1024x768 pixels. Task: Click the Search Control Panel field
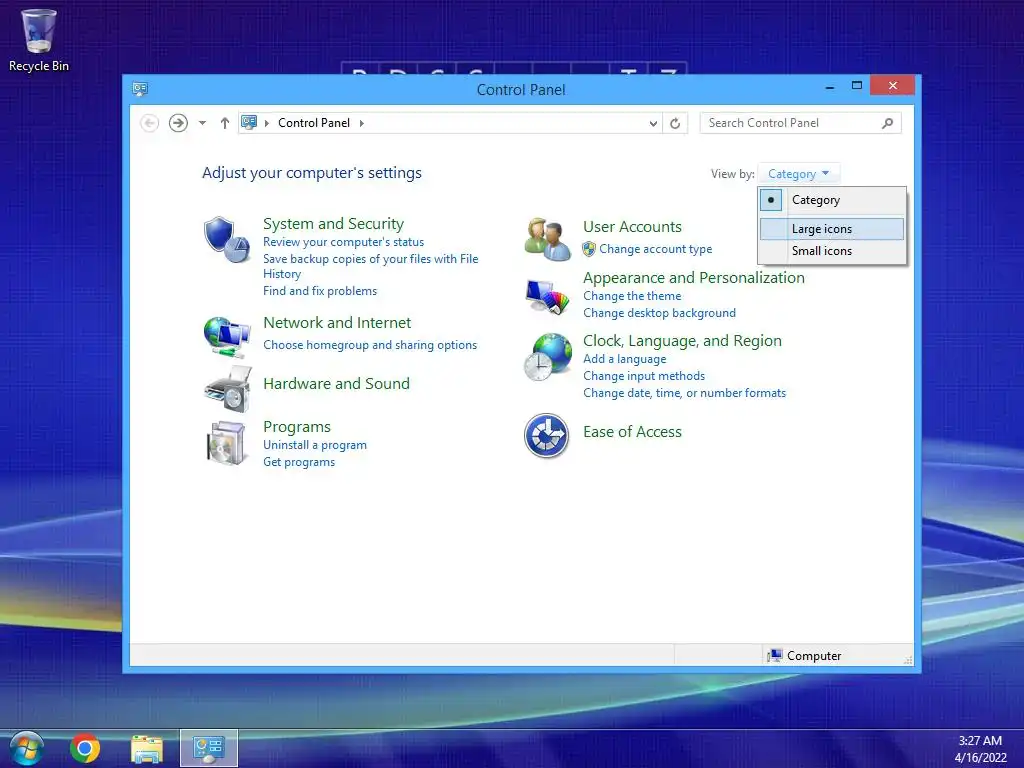tap(801, 123)
